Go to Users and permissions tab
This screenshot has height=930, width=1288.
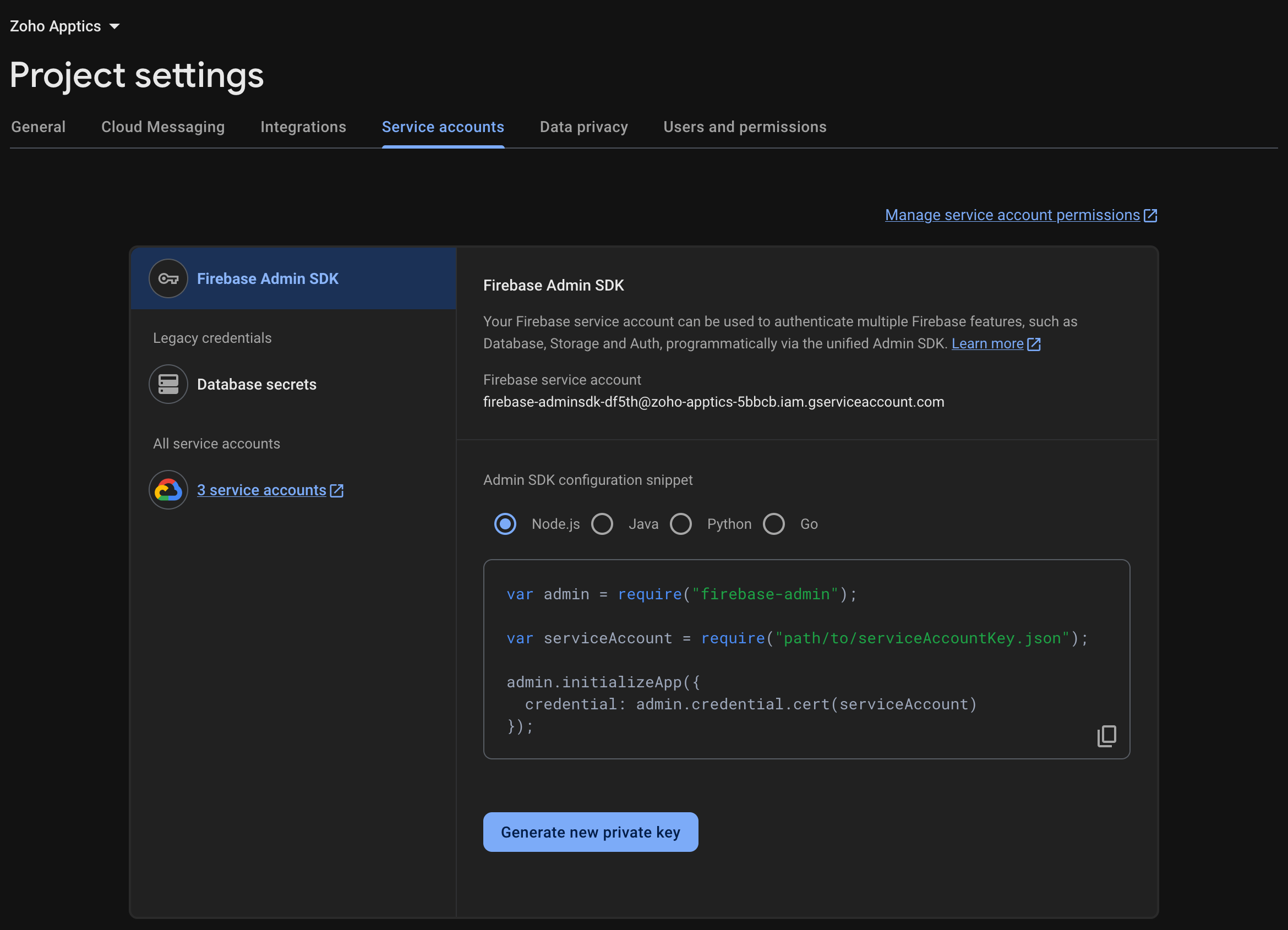(745, 127)
